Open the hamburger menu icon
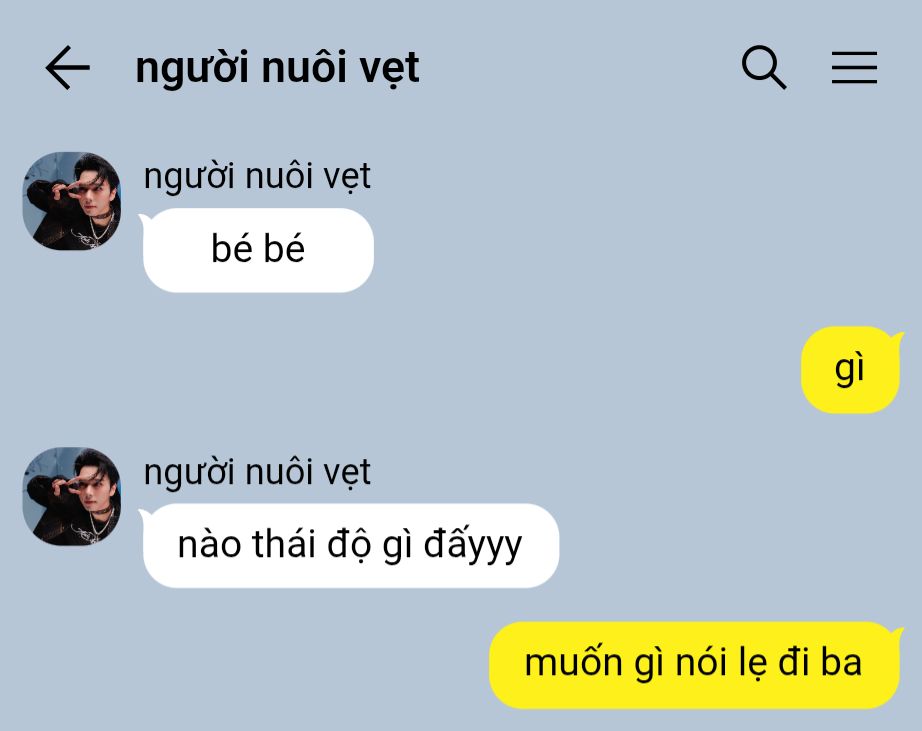This screenshot has height=731, width=922. click(x=854, y=68)
